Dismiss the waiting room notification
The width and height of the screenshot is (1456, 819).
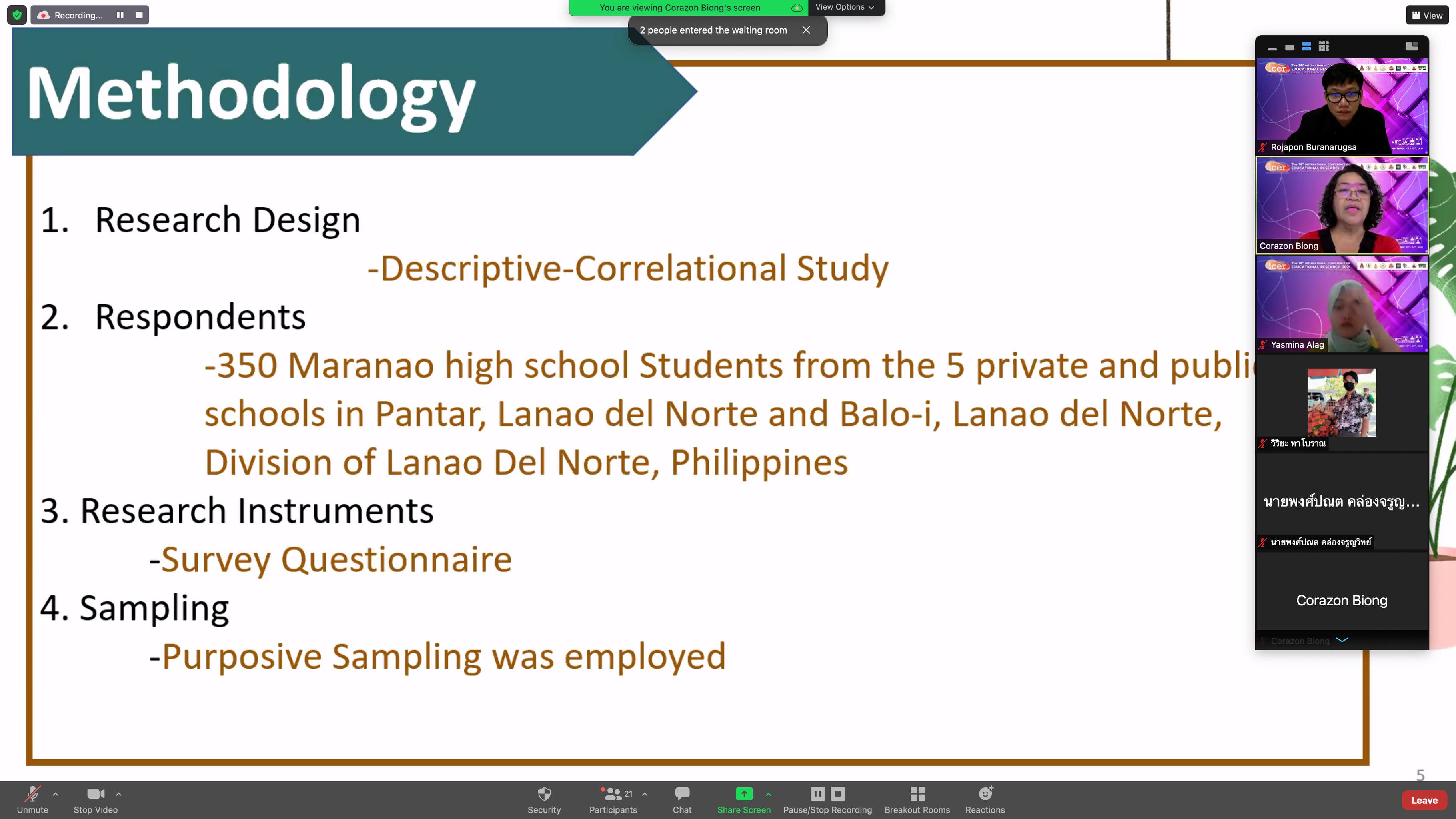pyautogui.click(x=806, y=30)
